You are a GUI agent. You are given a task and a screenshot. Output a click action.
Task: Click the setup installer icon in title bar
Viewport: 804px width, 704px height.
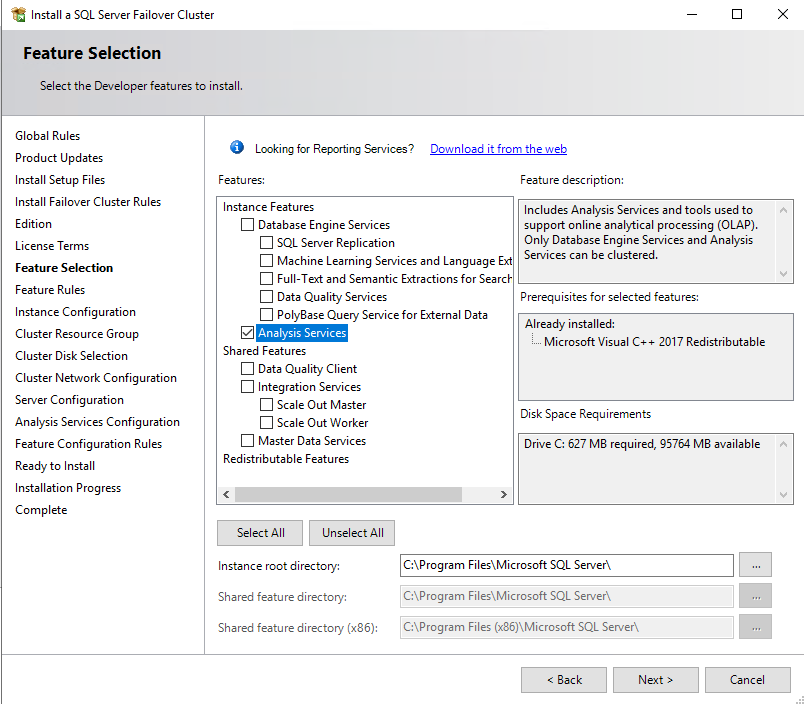click(x=18, y=15)
